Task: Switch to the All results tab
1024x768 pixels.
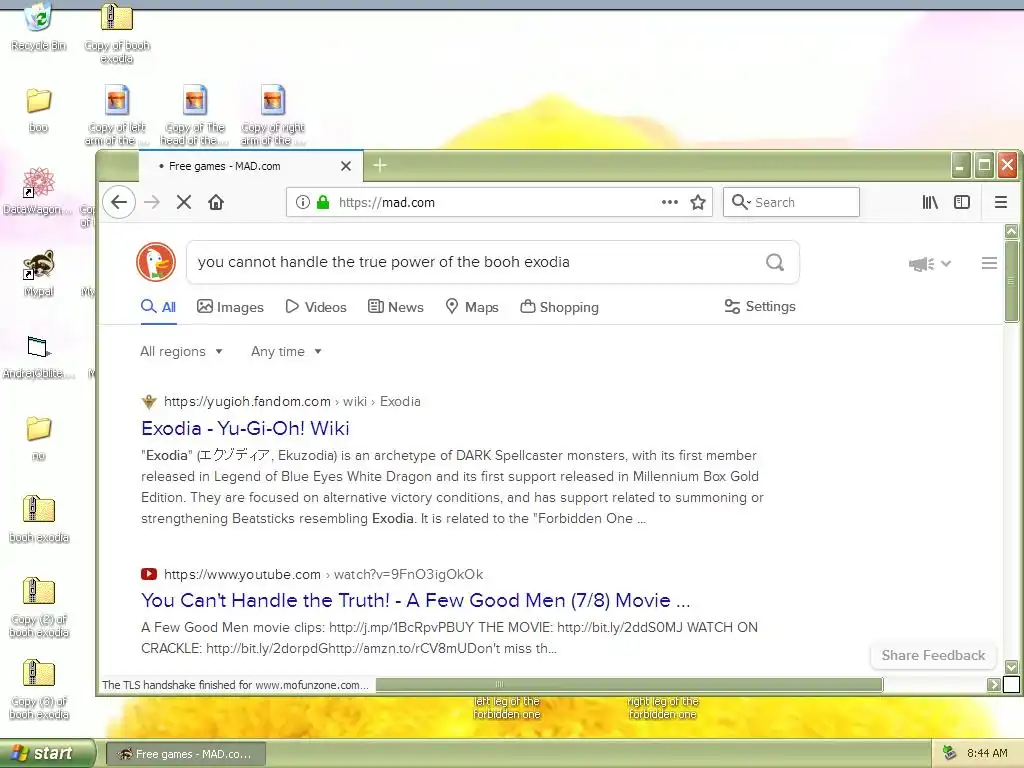Action: tap(159, 307)
